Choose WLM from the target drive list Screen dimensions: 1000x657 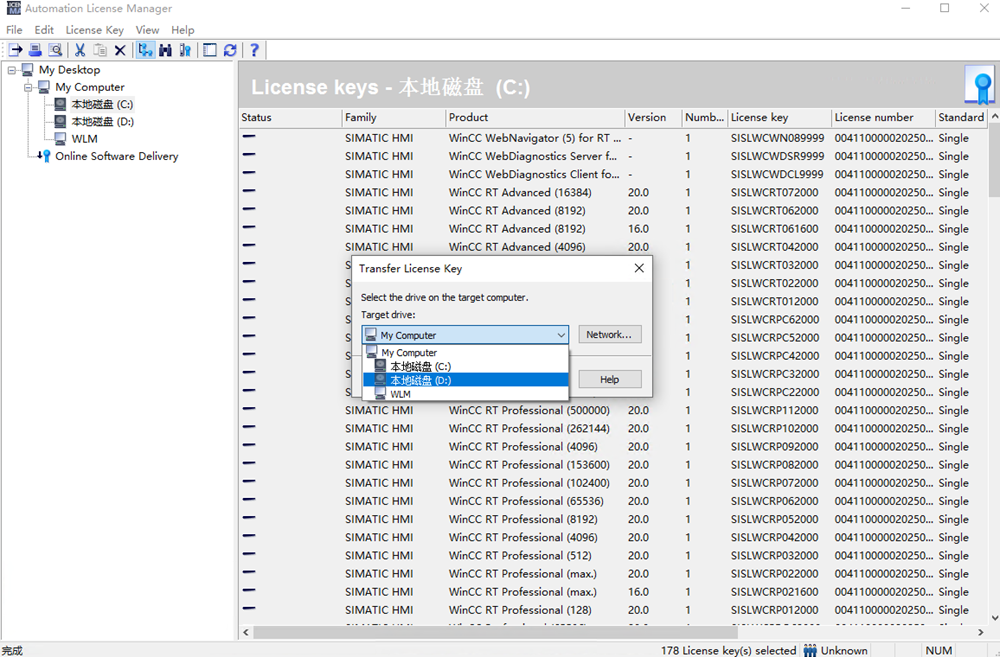(x=400, y=394)
